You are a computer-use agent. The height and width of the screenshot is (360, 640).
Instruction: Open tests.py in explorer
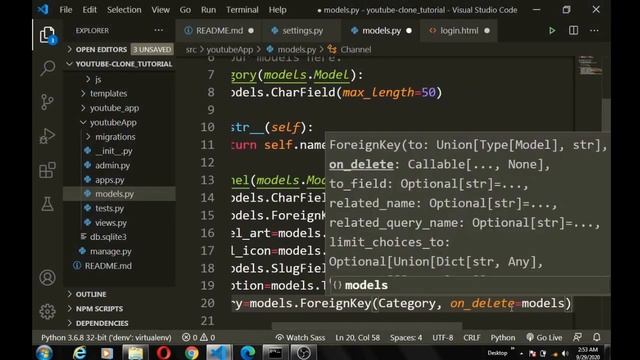(x=109, y=209)
